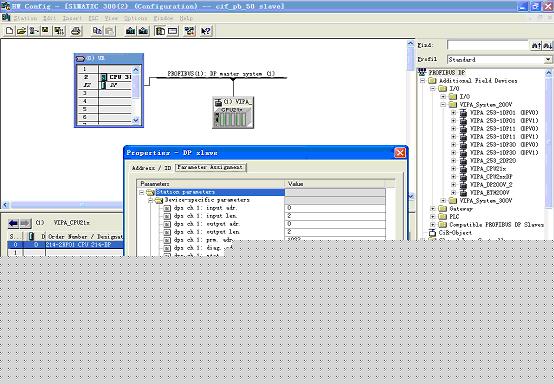Switch to the Parameter Assignment tab

tap(211, 167)
